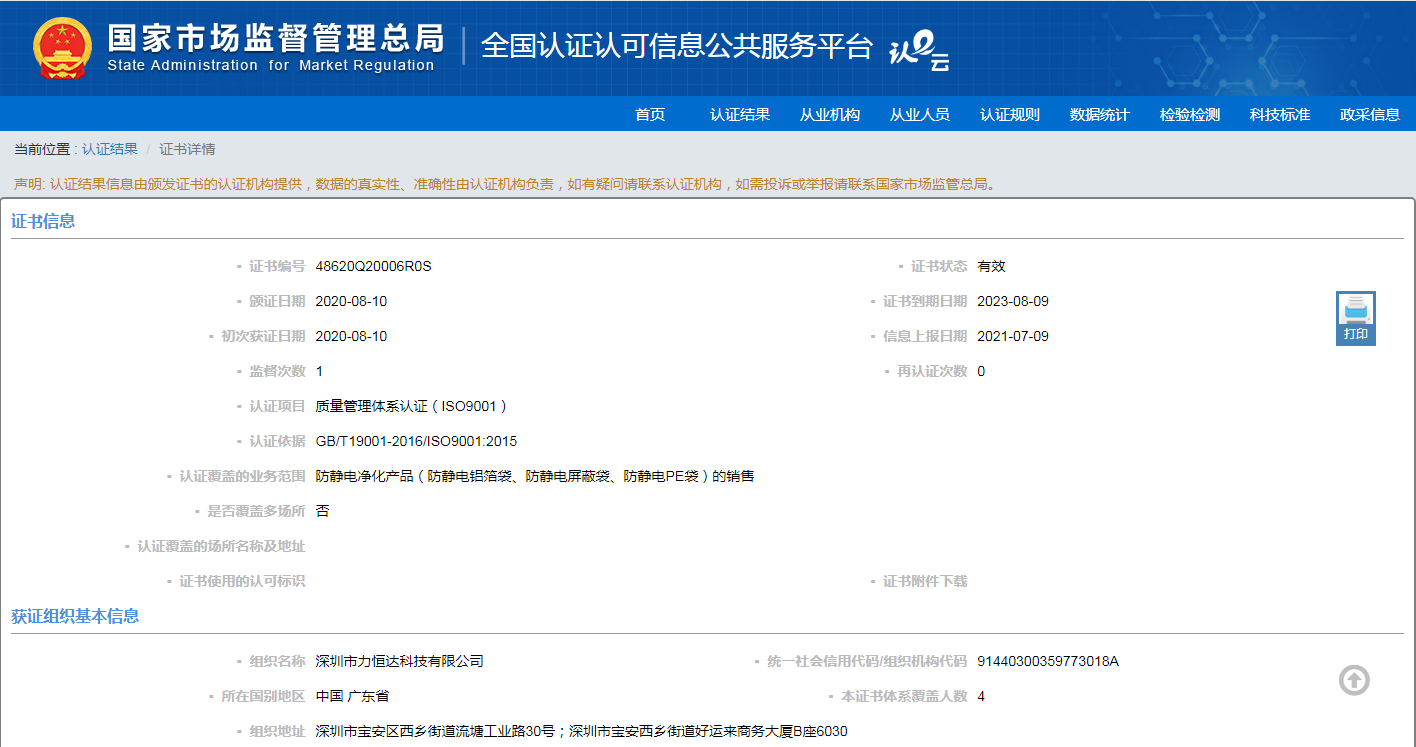This screenshot has width=1416, height=747.
Task: Go to 政采信息 page
Action: 1370,114
